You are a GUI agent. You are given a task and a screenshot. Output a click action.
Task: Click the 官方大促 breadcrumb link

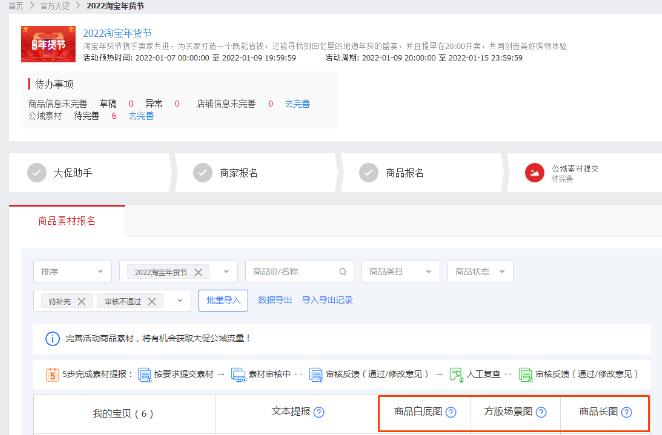tap(55, 6)
